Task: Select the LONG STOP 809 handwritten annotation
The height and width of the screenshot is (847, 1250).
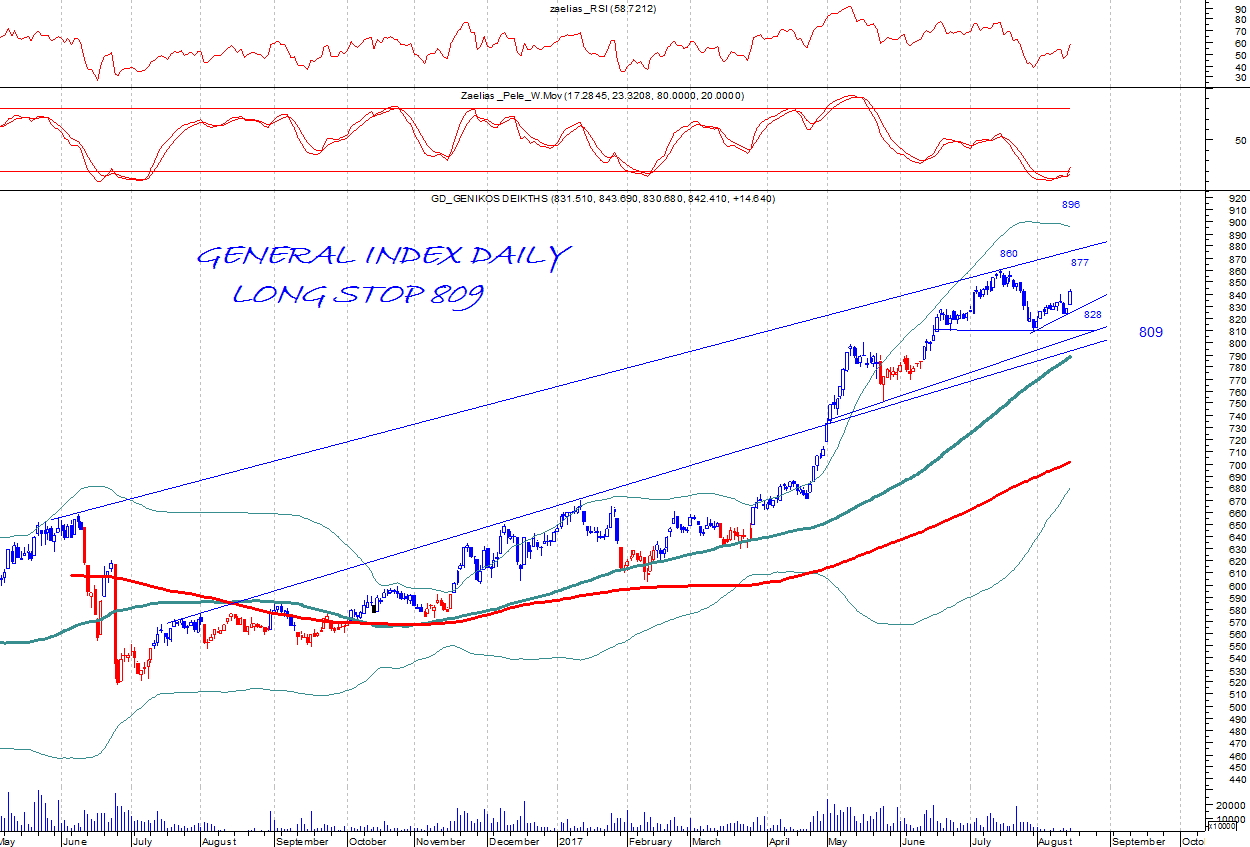Action: click(x=358, y=295)
